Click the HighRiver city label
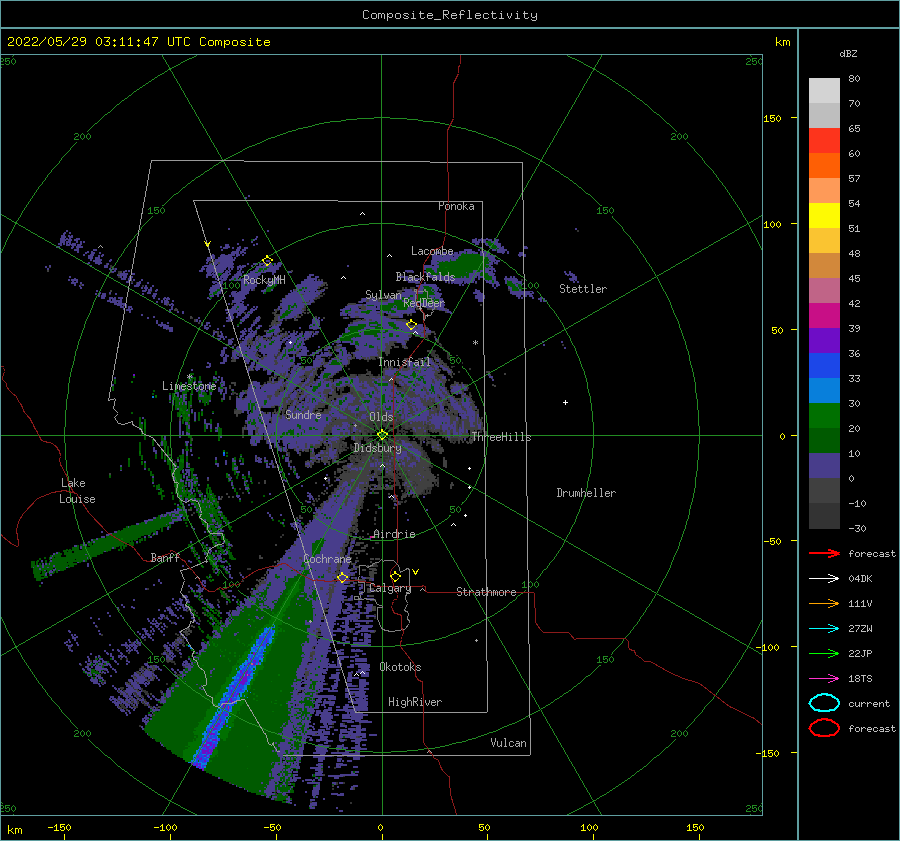The image size is (900, 841). pos(415,702)
